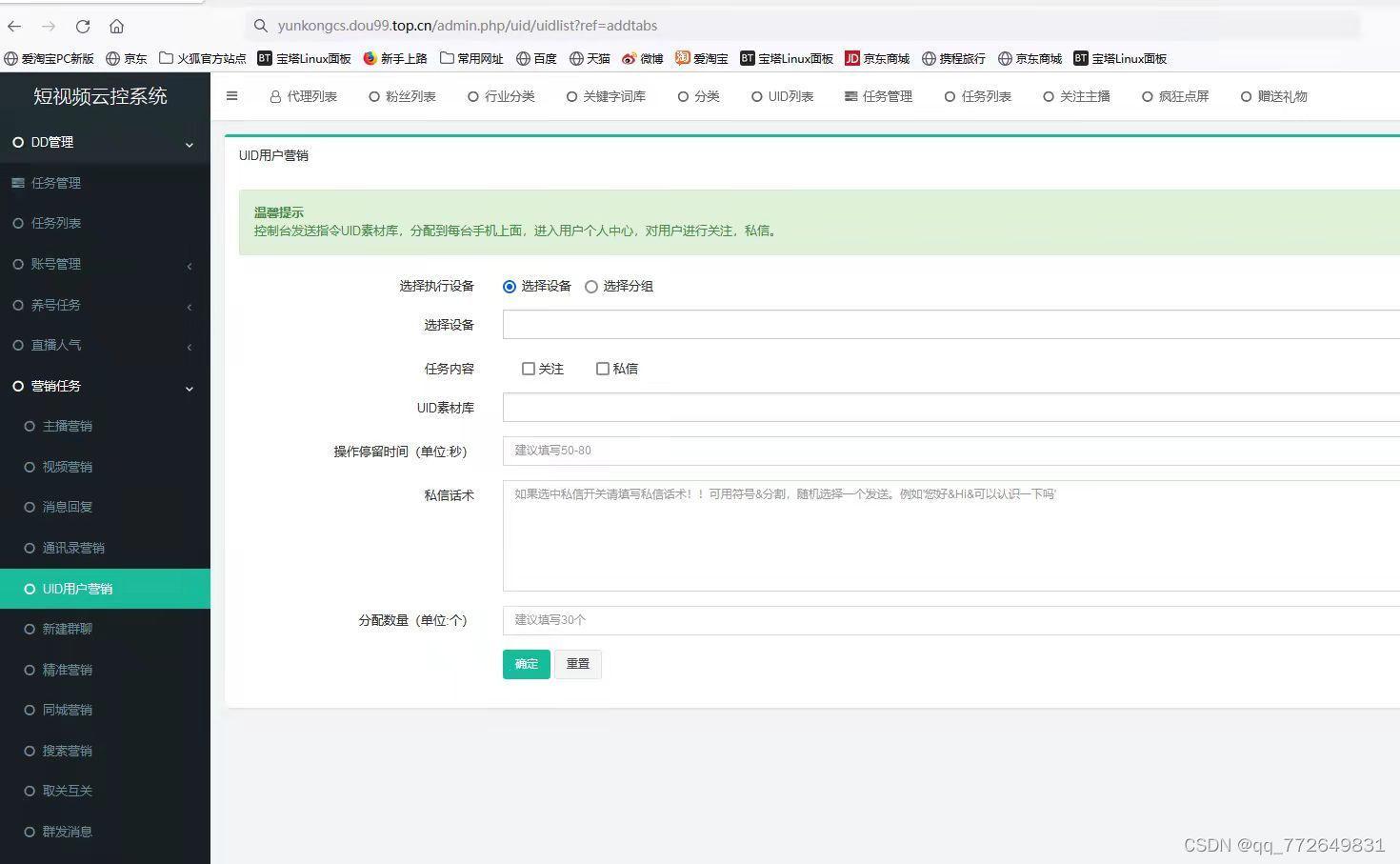Image resolution: width=1400 pixels, height=864 pixels.
Task: Click the 分配数量 input field
Action: click(x=951, y=620)
